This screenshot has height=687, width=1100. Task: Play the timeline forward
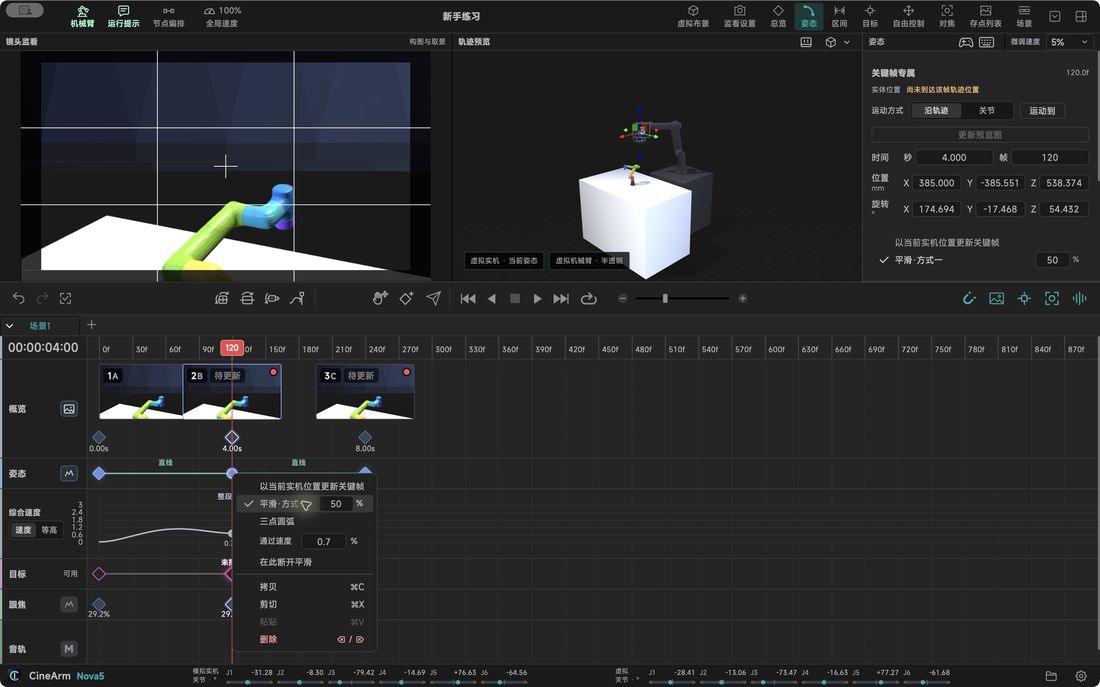click(537, 298)
